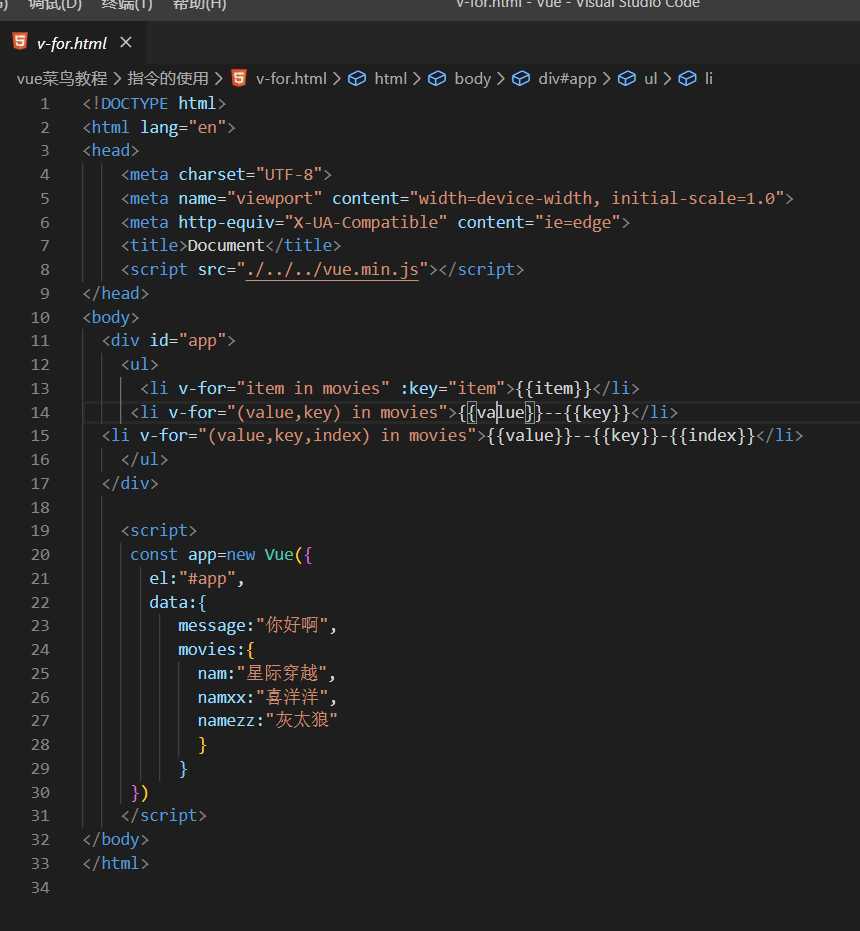Click the HTML5 icon on the v-for.html tab
Viewport: 860px width, 931px height.
[20, 42]
